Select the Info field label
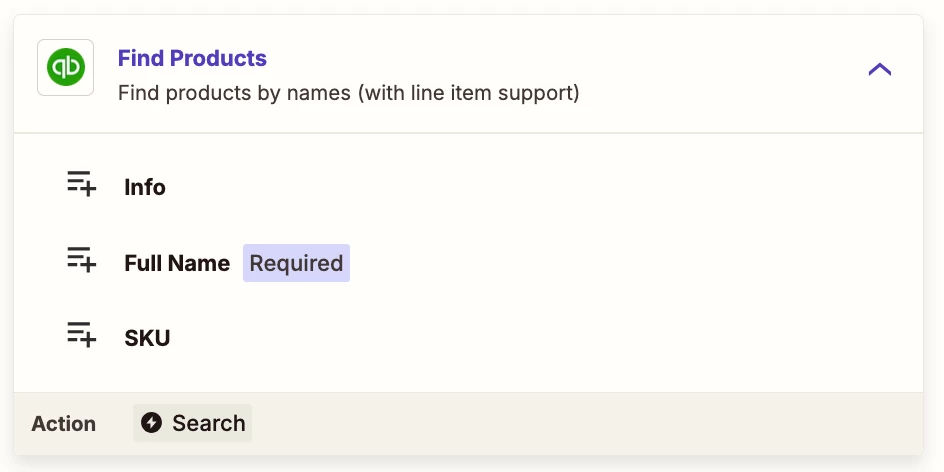The width and height of the screenshot is (944, 472). pos(144,187)
